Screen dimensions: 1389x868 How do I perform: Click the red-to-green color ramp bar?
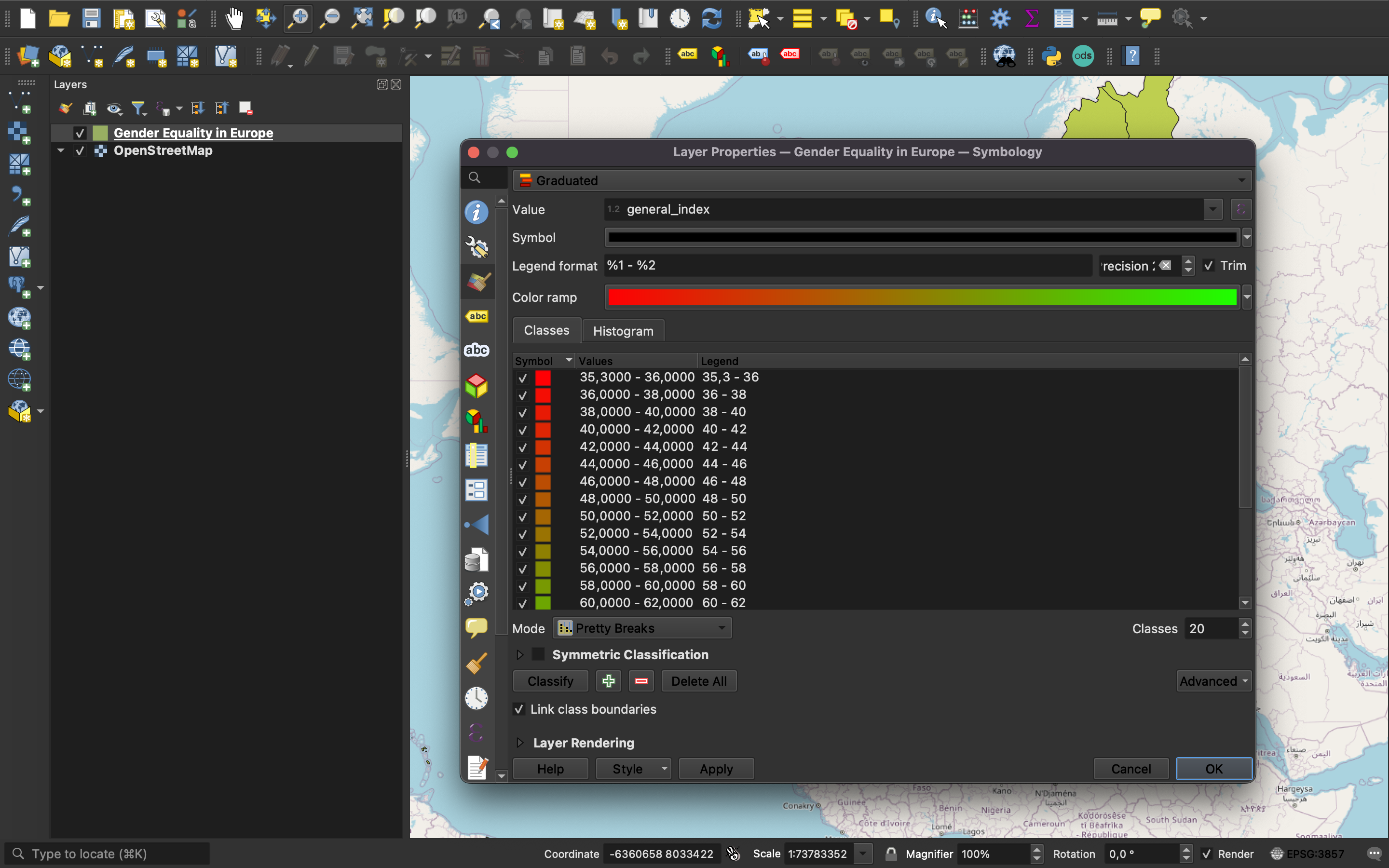click(921, 298)
